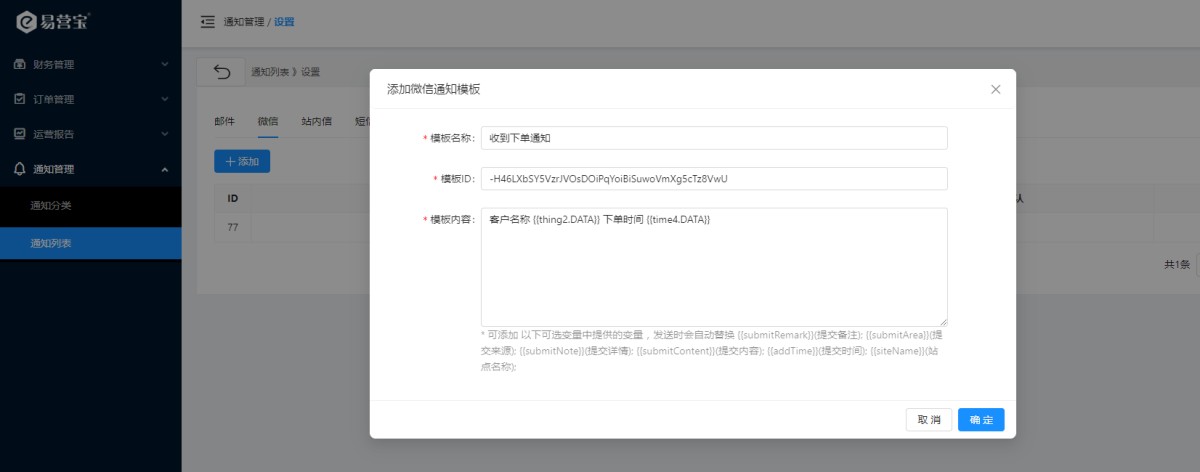Viewport: 1200px width, 472px height.
Task: Click the 易营宝 logo icon
Action: click(x=27, y=22)
